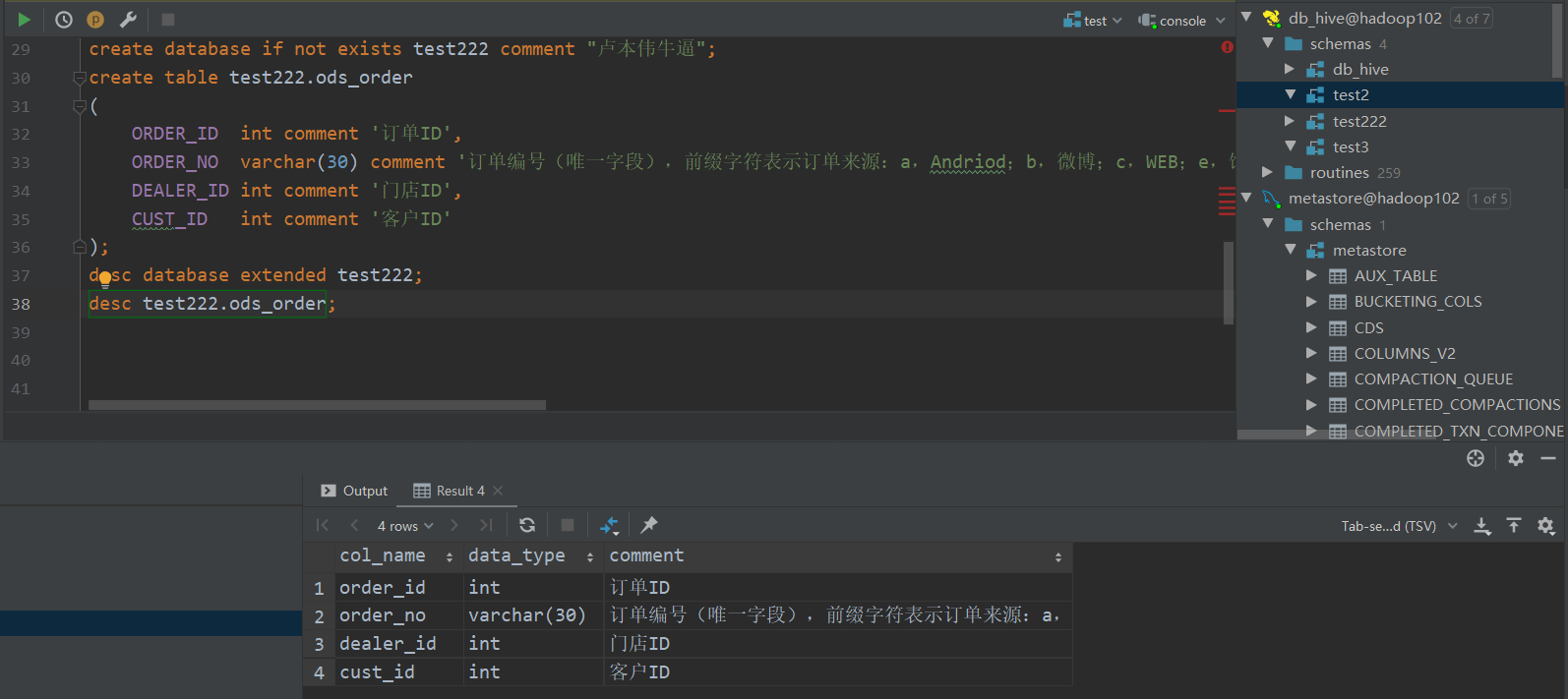Image resolution: width=1568 pixels, height=699 pixels.
Task: Select the 'dealer_id' cell in row 3
Action: 398,644
